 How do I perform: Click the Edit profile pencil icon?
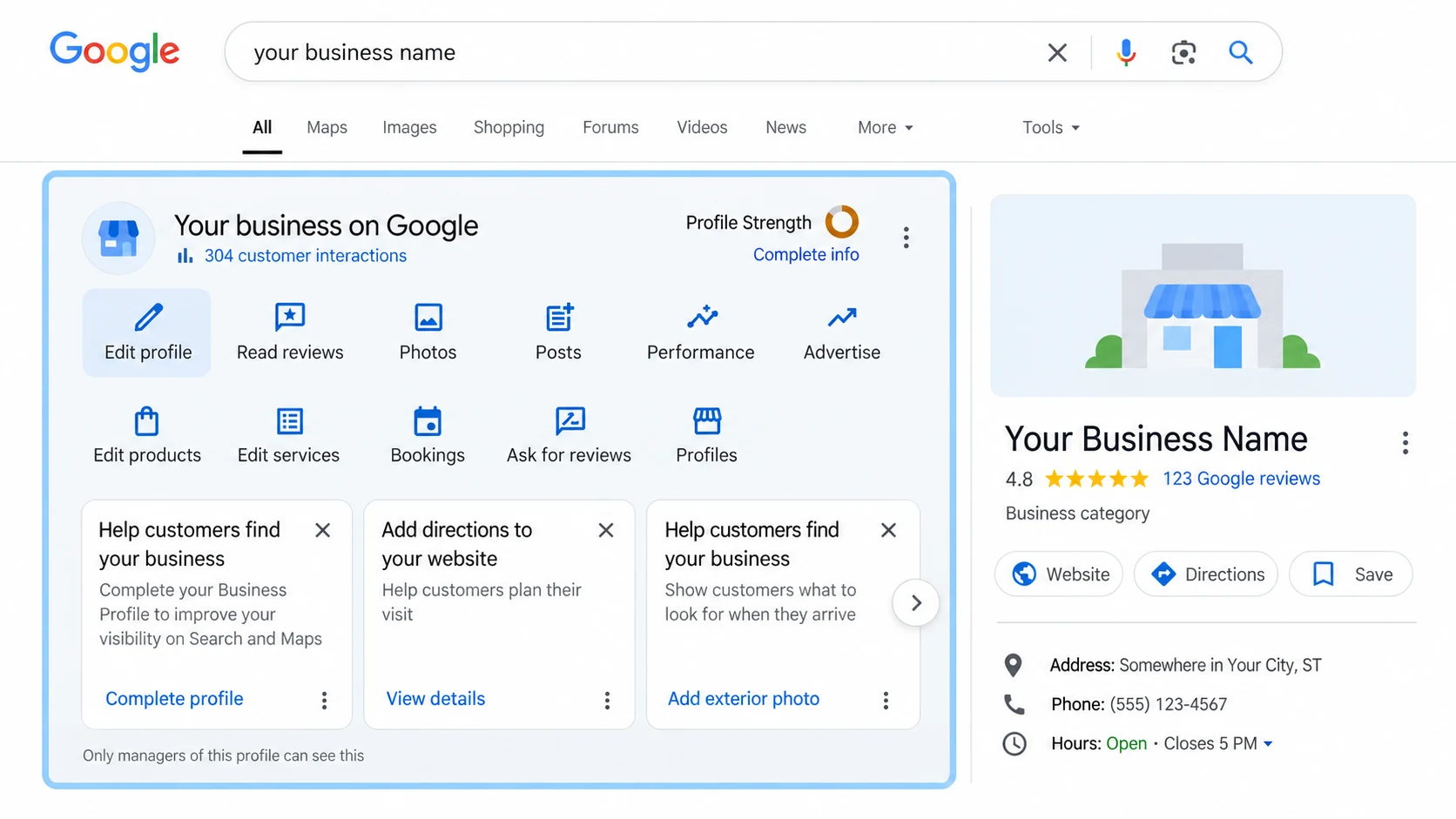[149, 317]
